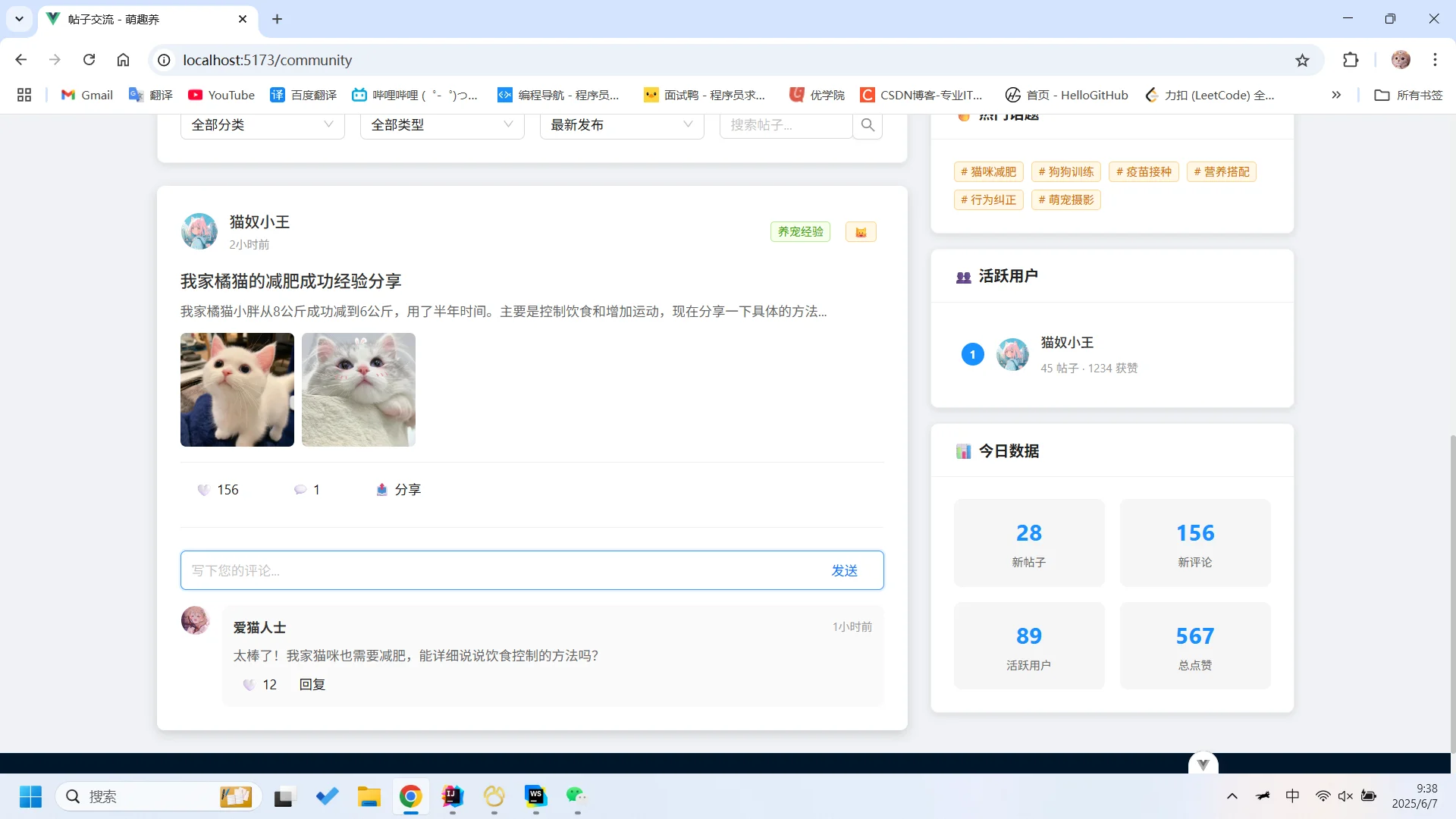Open the Chrome three-dot menu
1456x819 pixels.
(1436, 60)
